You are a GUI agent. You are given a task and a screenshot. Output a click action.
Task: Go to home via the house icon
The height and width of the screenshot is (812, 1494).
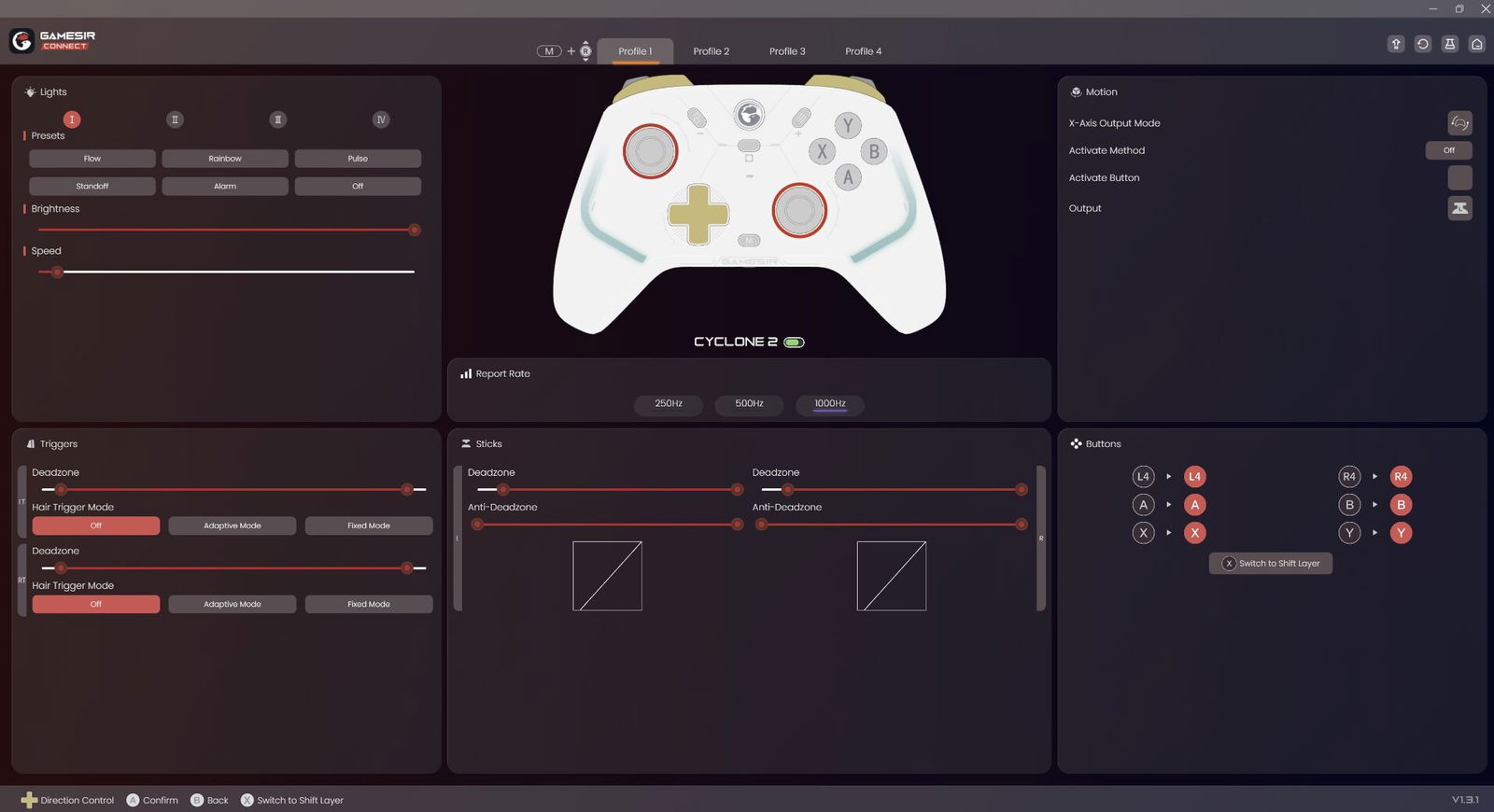point(1477,44)
